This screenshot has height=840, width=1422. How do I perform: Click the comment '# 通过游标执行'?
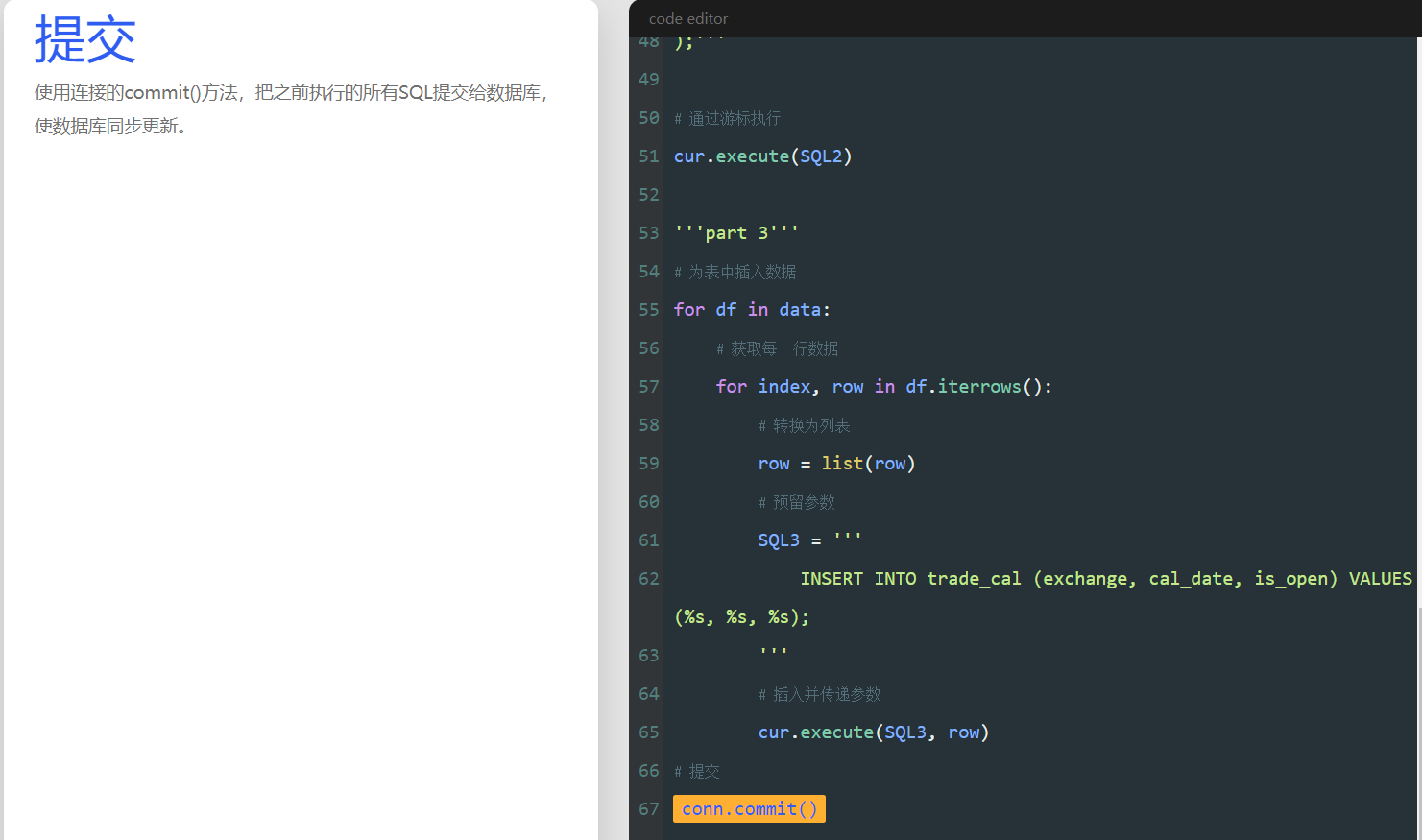click(727, 118)
